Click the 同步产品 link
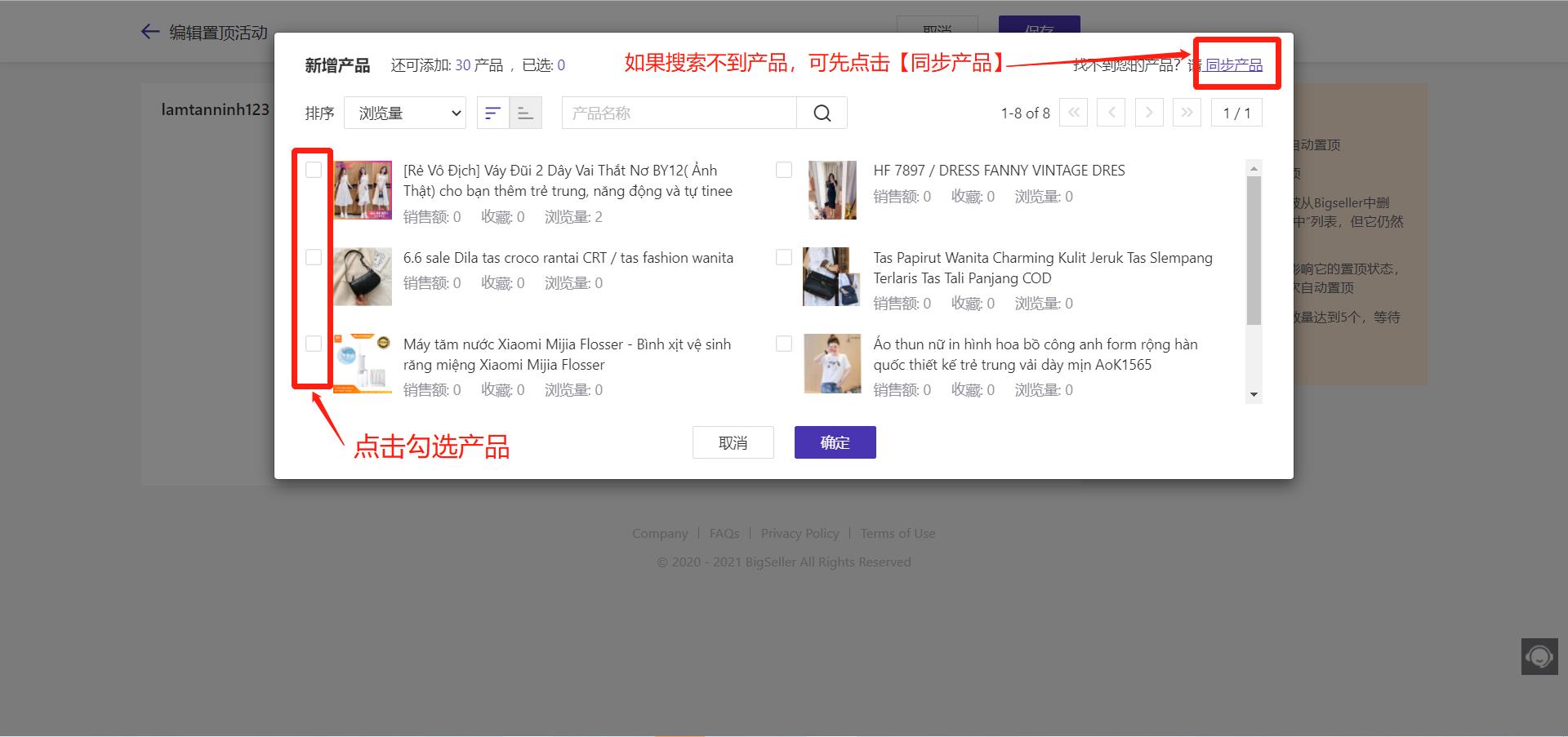 1233,65
